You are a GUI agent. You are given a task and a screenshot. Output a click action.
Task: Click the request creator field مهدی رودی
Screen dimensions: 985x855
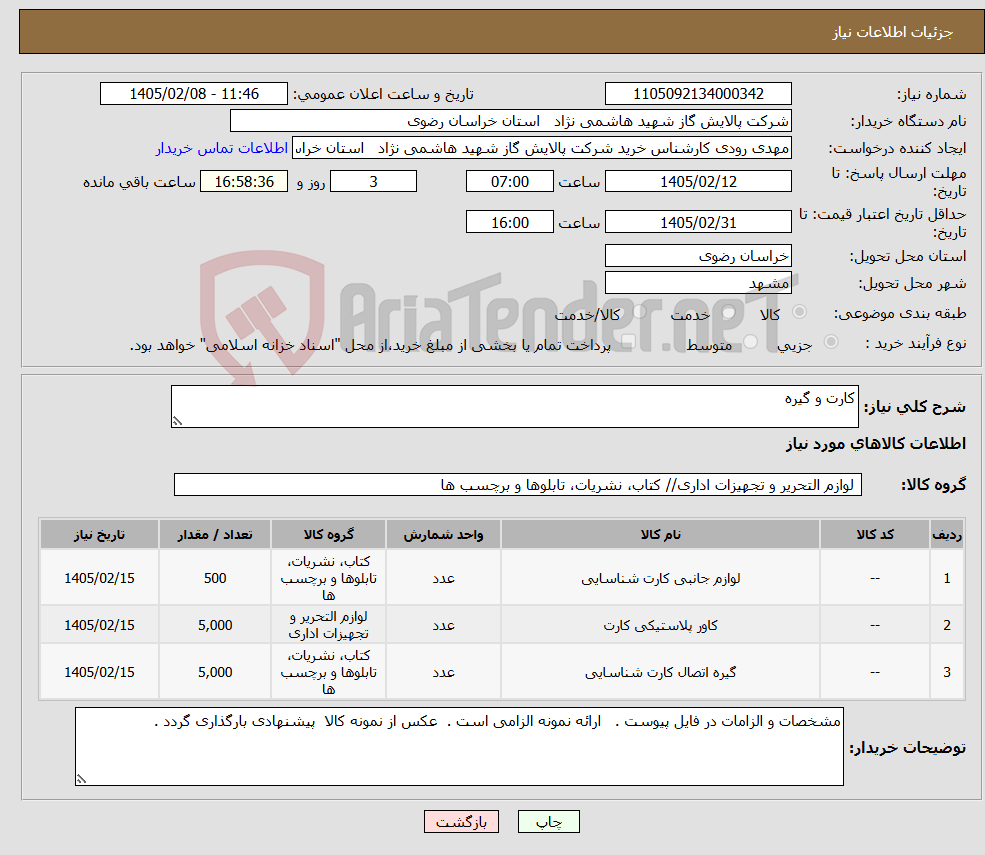click(542, 148)
